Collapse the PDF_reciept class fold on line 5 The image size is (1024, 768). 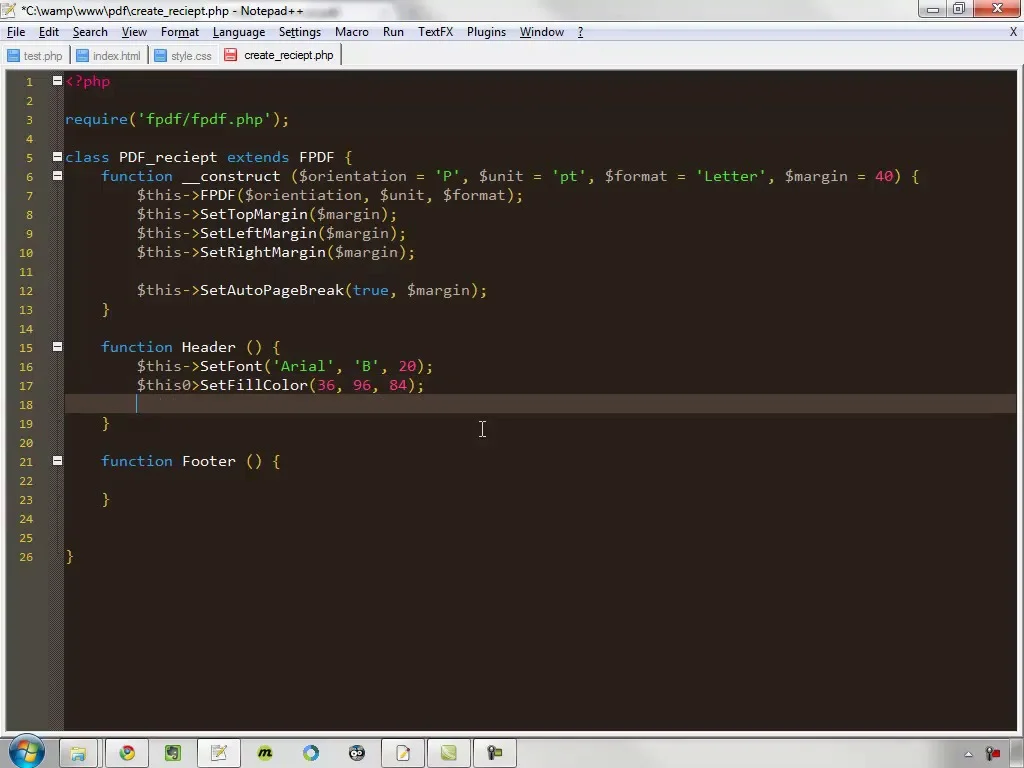point(57,157)
